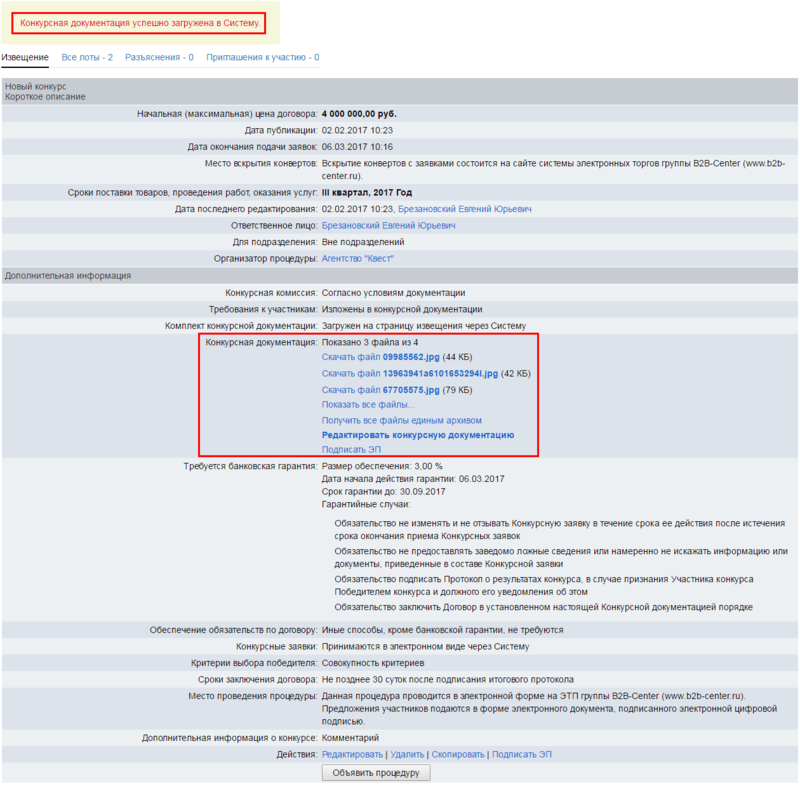Open Брезановский link in last edit date row
This screenshot has width=800, height=786.
tap(465, 209)
